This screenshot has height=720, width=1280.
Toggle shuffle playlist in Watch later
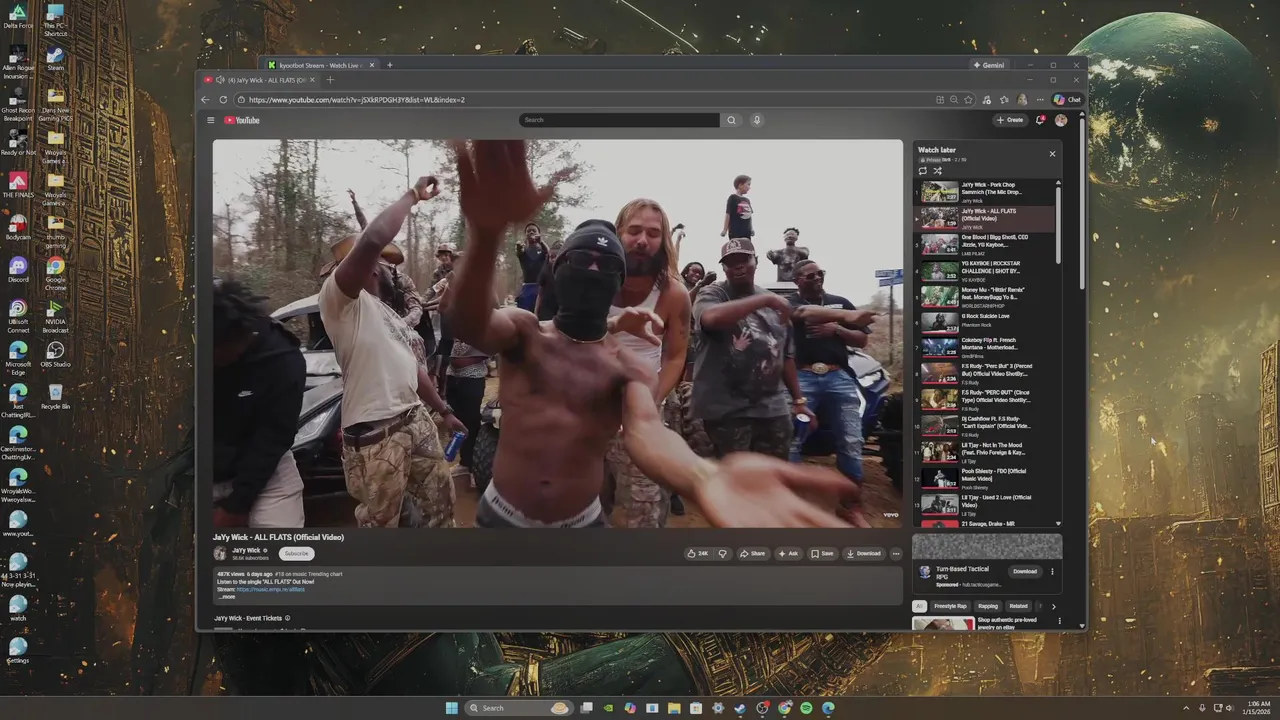point(938,171)
